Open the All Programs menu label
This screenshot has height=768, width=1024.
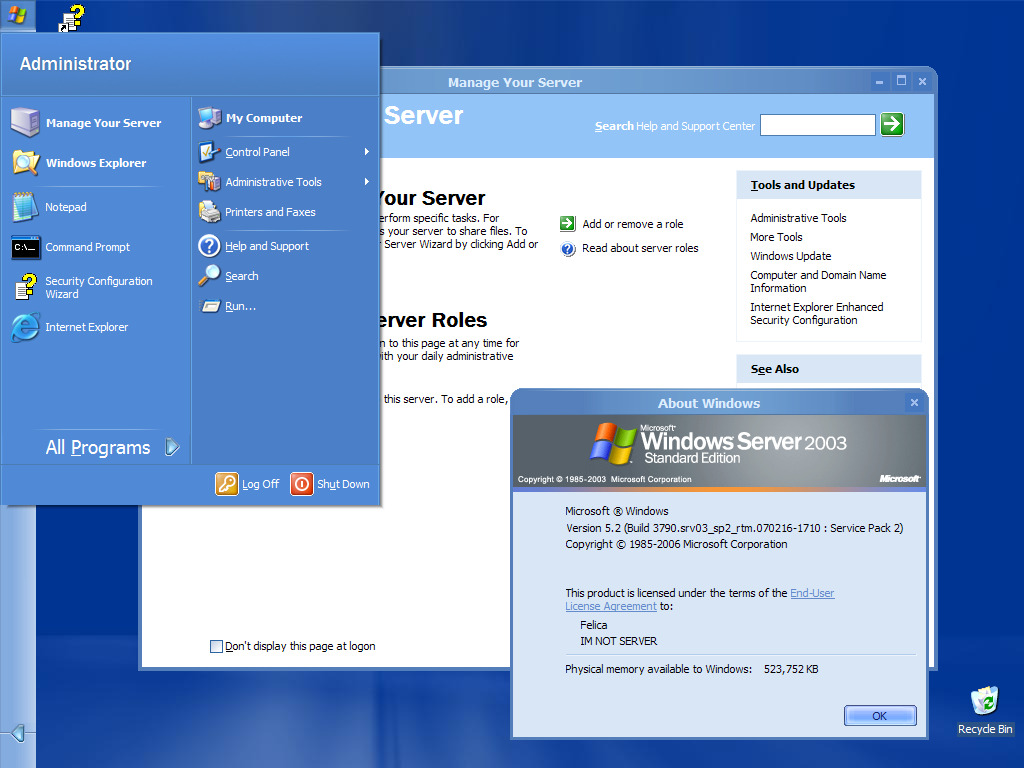(x=98, y=447)
